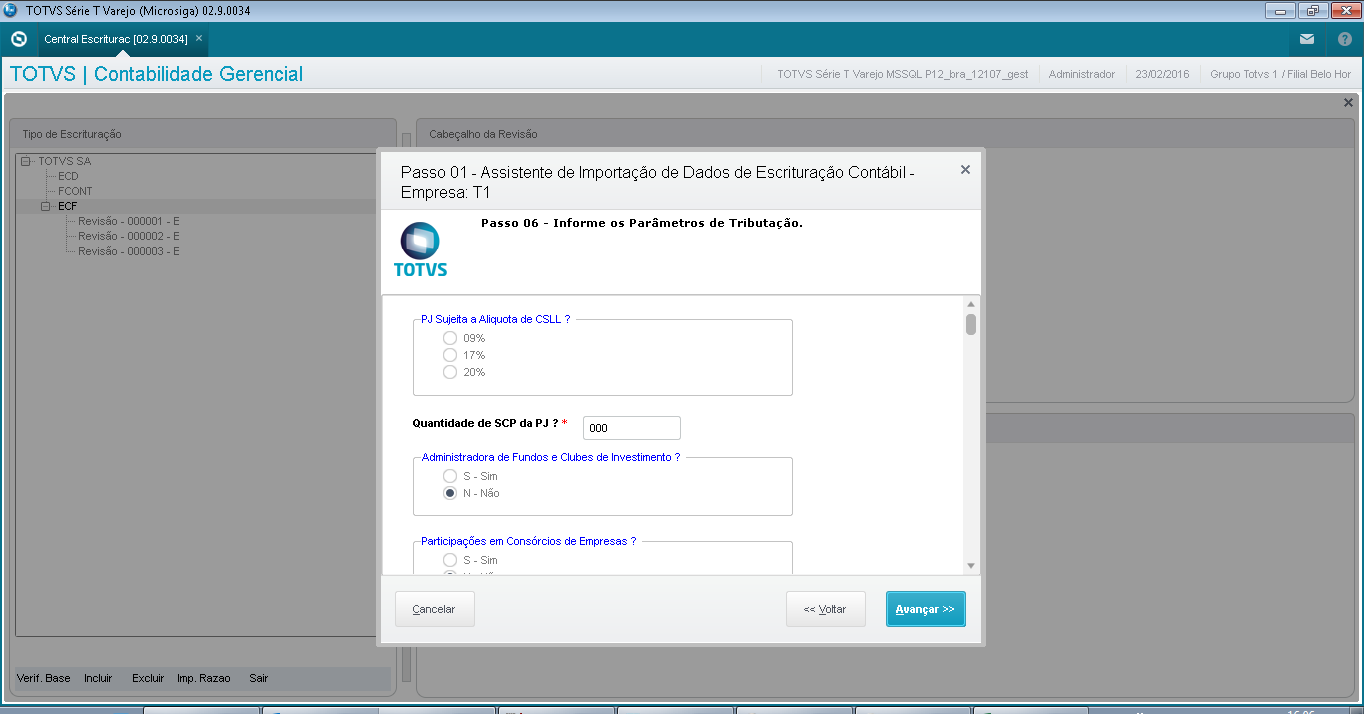Minimize the TOTVS application window

tap(1280, 11)
